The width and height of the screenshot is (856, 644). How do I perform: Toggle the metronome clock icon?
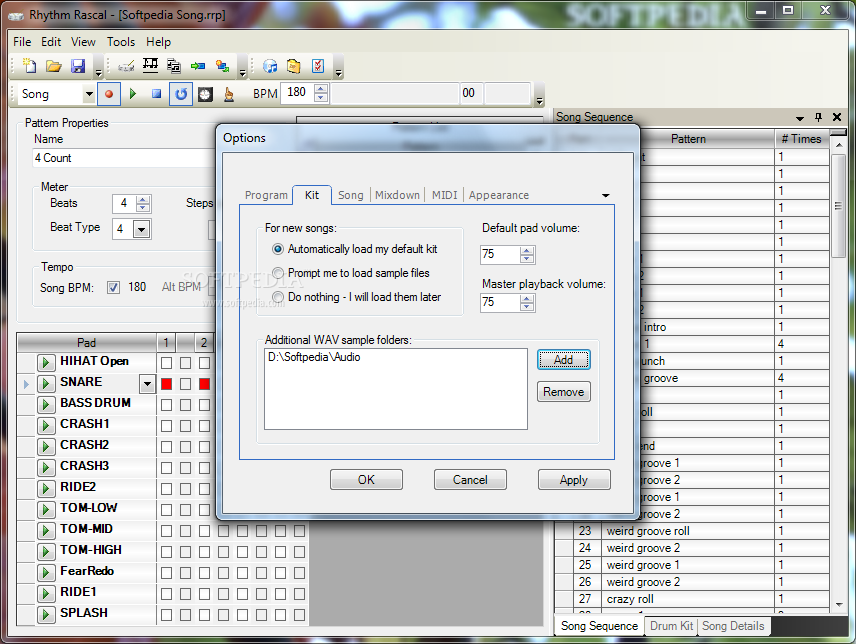[205, 94]
